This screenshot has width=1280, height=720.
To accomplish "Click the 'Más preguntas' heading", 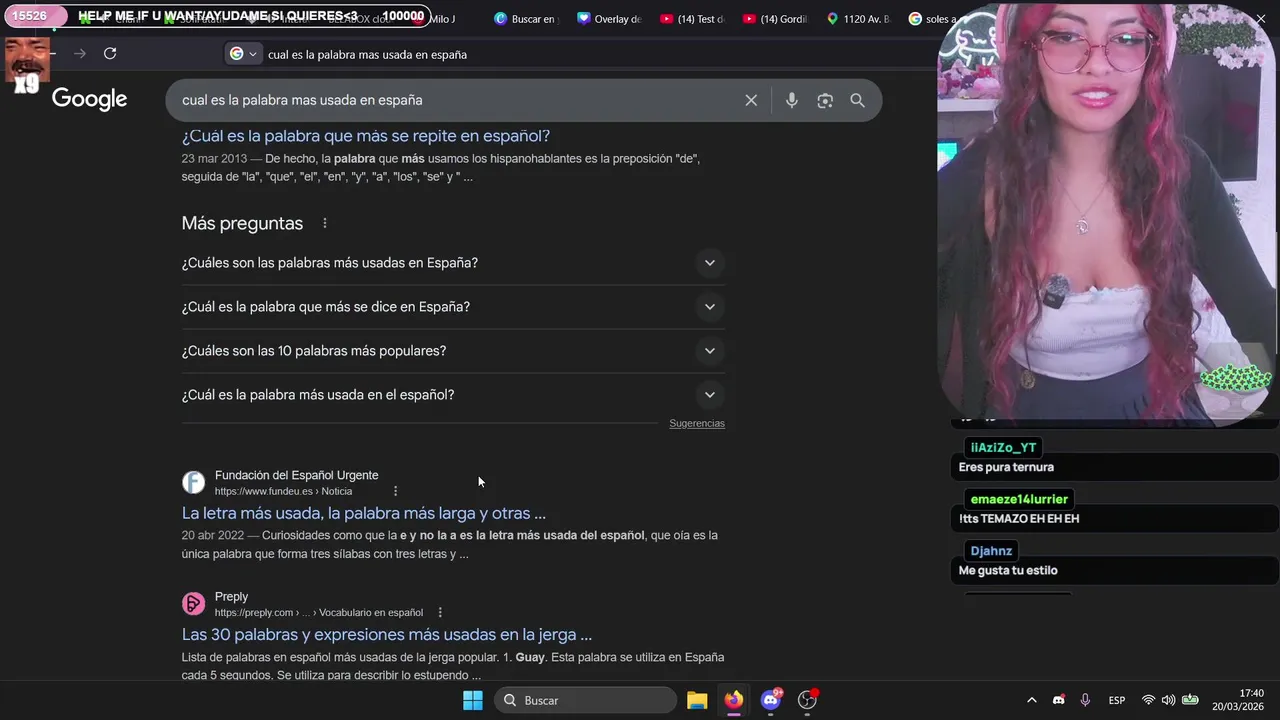I will point(242,223).
